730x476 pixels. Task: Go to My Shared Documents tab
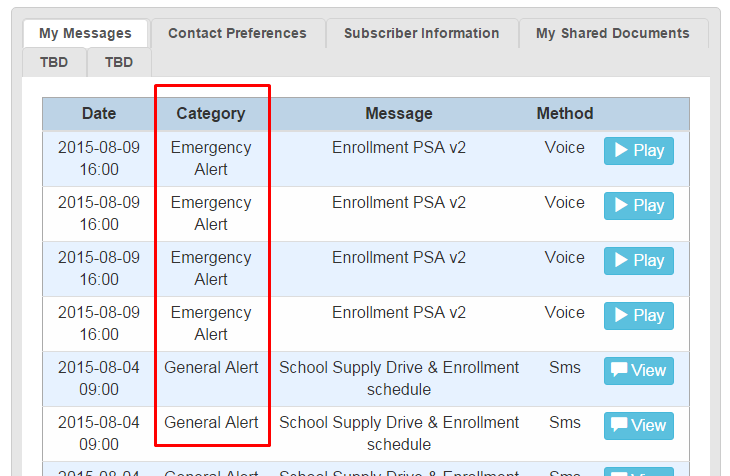612,33
